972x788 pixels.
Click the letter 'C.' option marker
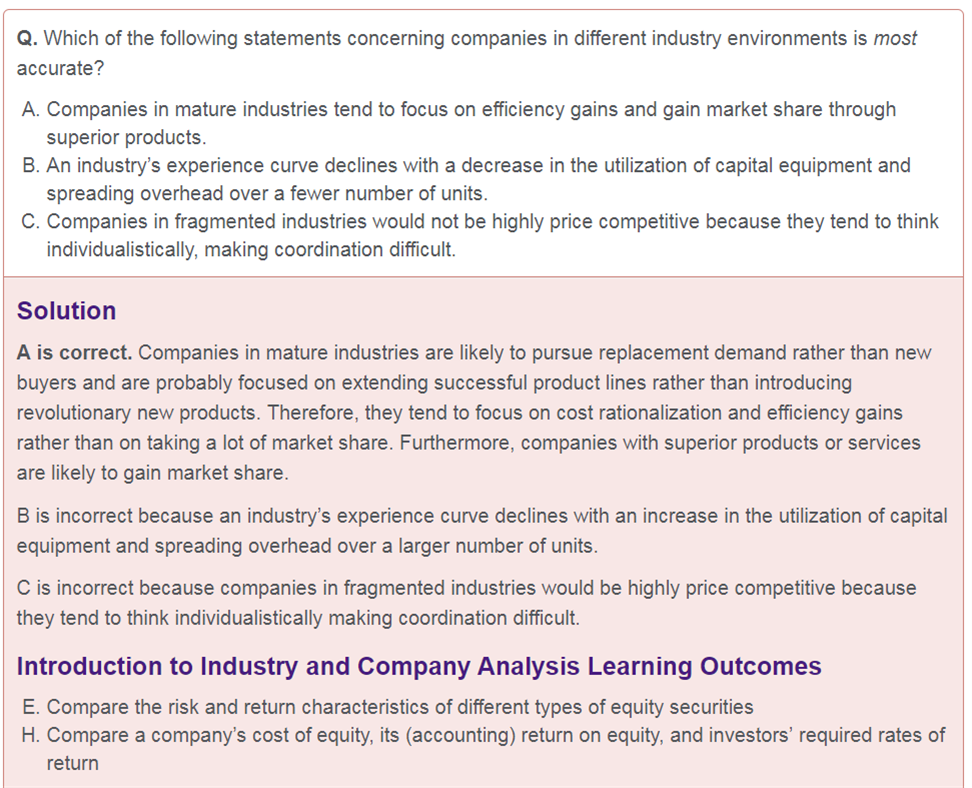tap(31, 221)
